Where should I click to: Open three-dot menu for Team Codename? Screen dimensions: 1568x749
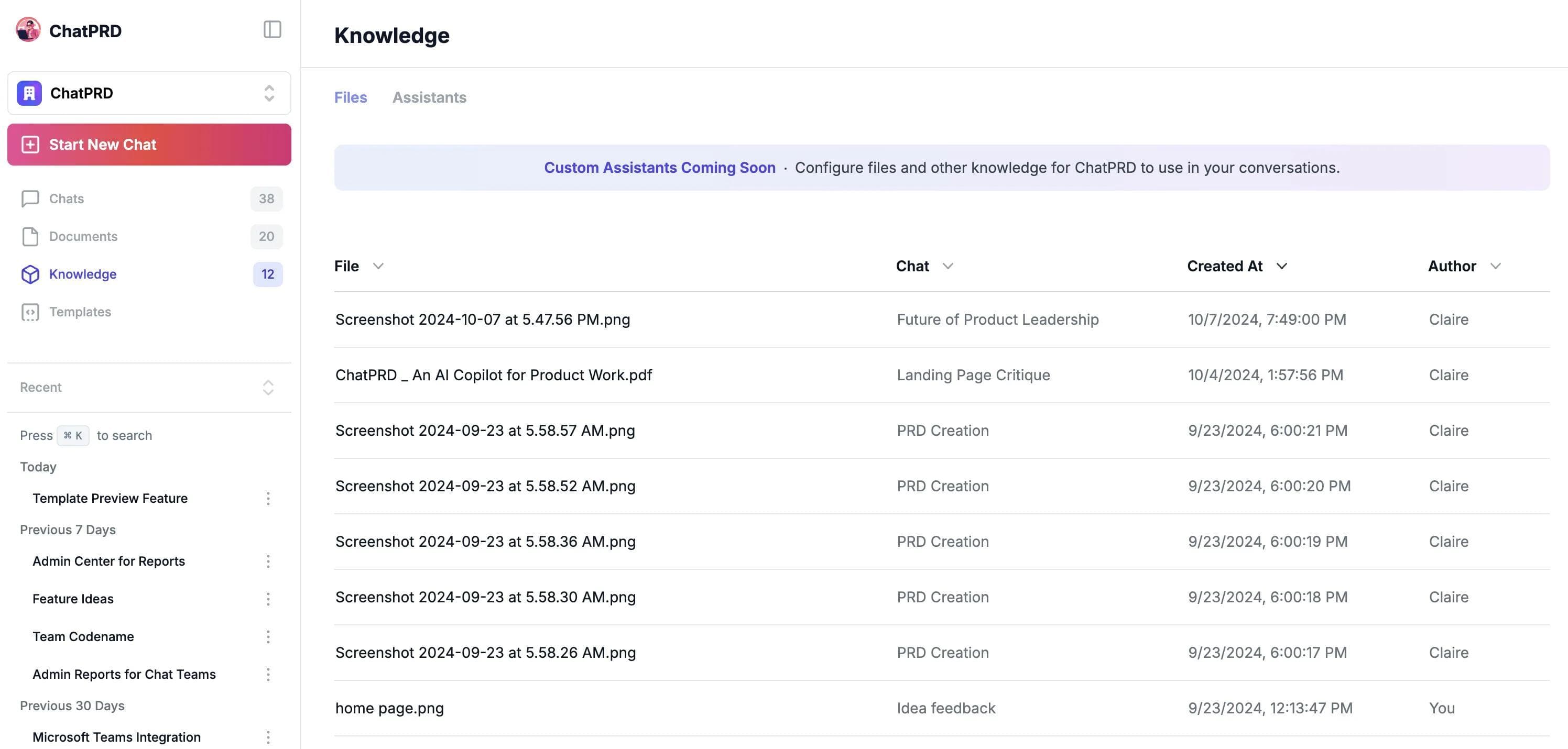[x=268, y=636]
